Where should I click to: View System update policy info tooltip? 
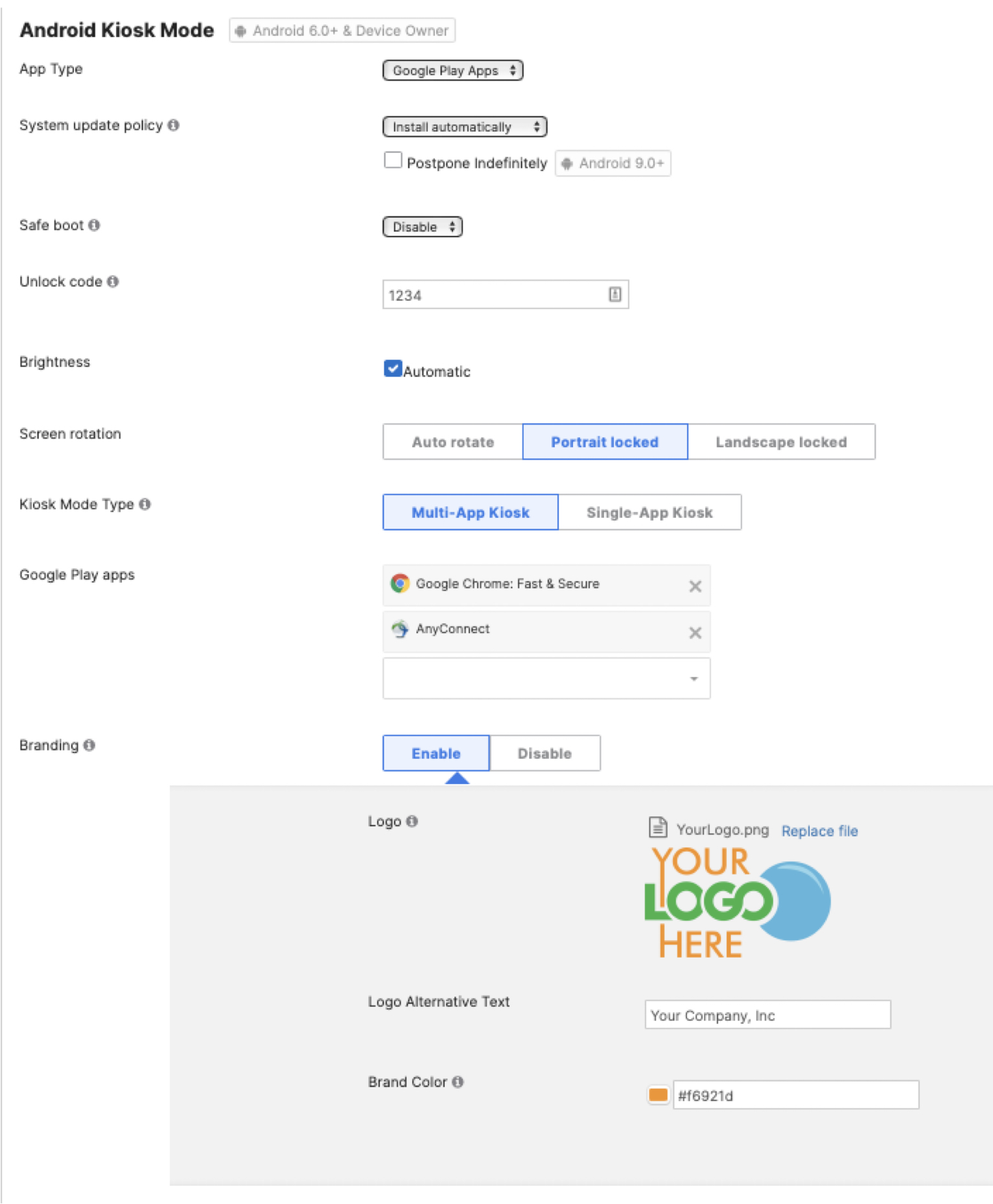coord(172,125)
